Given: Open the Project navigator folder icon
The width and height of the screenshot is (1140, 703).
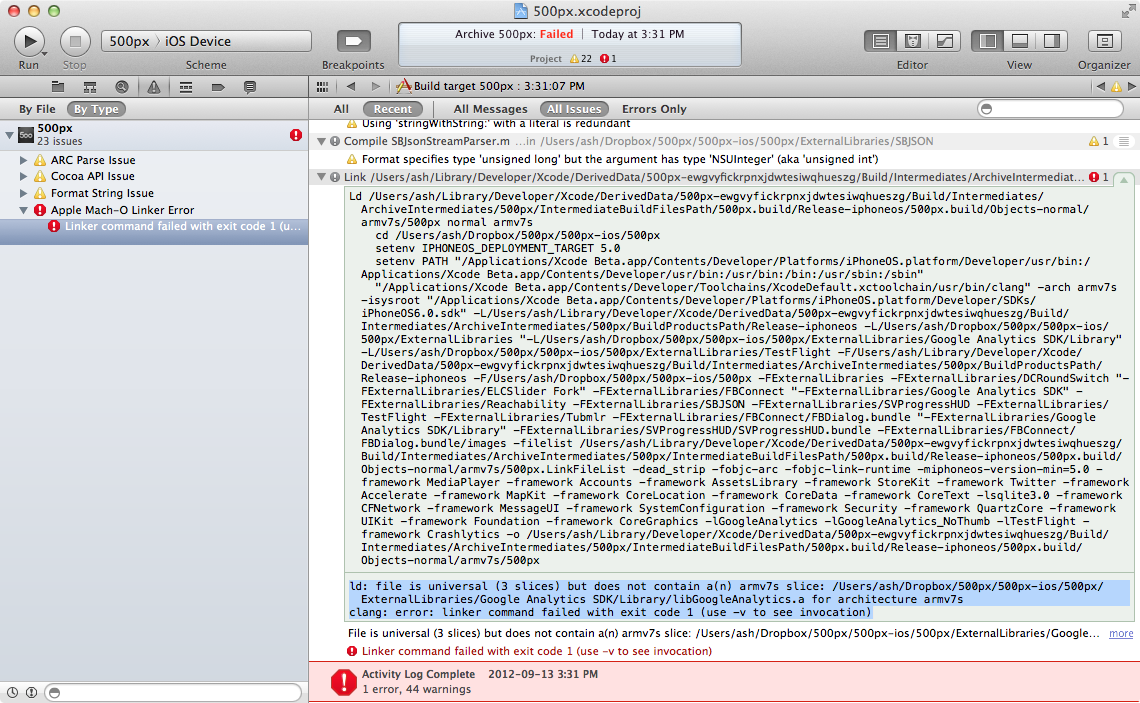Looking at the screenshot, I should (58, 87).
